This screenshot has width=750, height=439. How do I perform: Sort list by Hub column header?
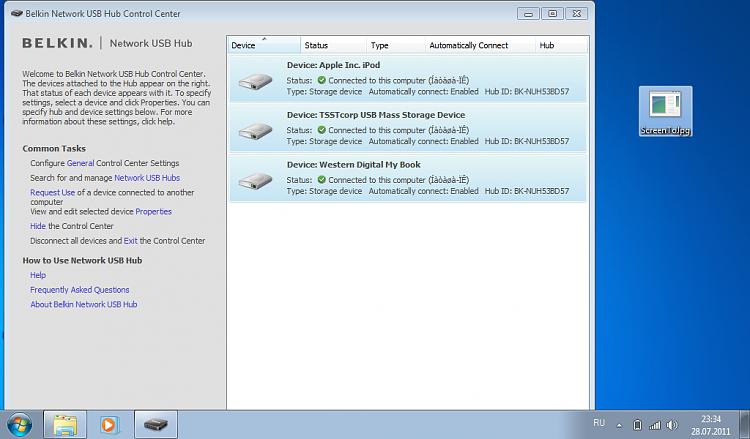coord(562,45)
